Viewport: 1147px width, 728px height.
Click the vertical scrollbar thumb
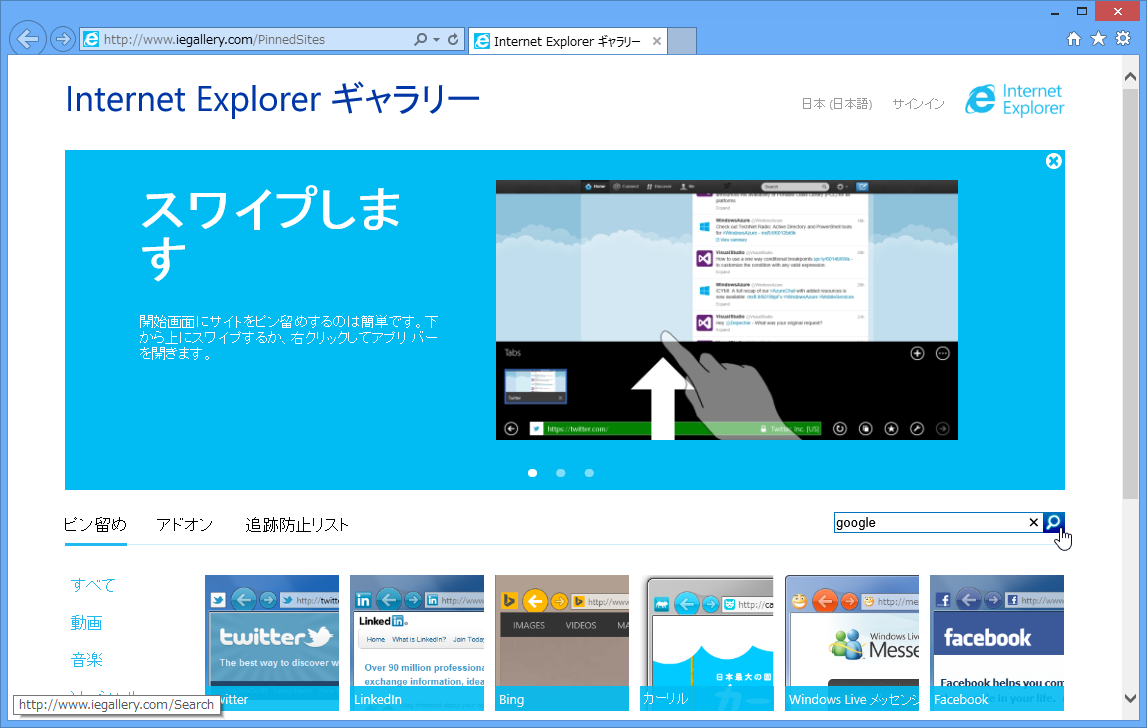[1130, 293]
